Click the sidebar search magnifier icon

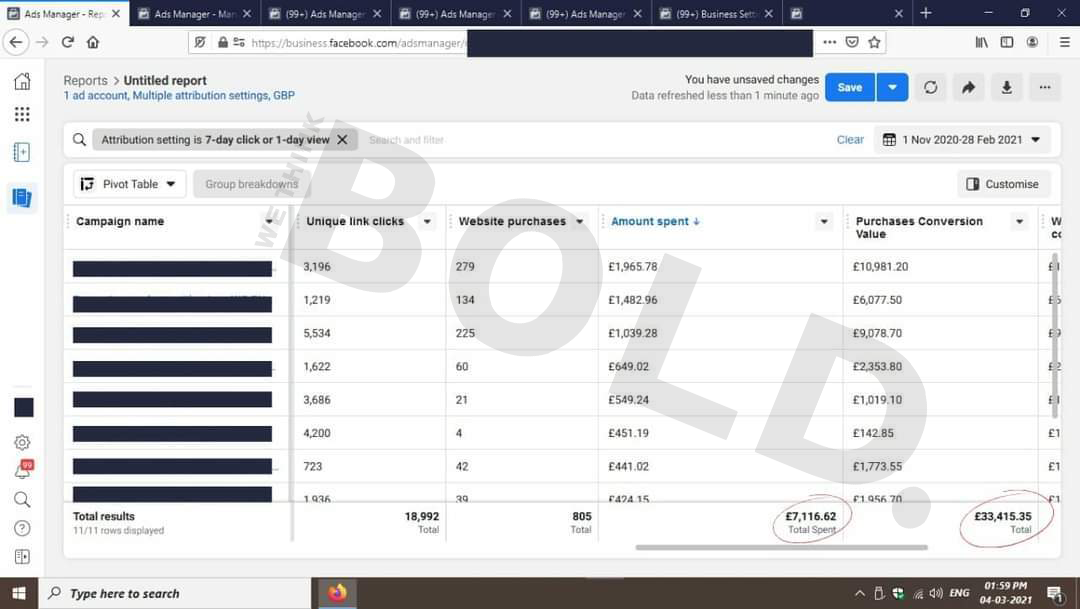point(22,500)
